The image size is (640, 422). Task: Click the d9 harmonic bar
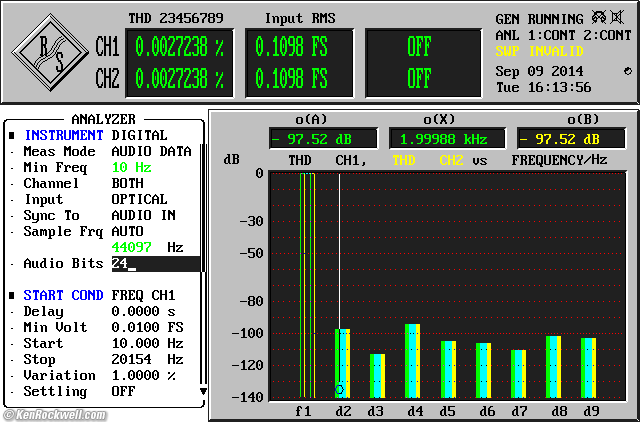(x=589, y=368)
